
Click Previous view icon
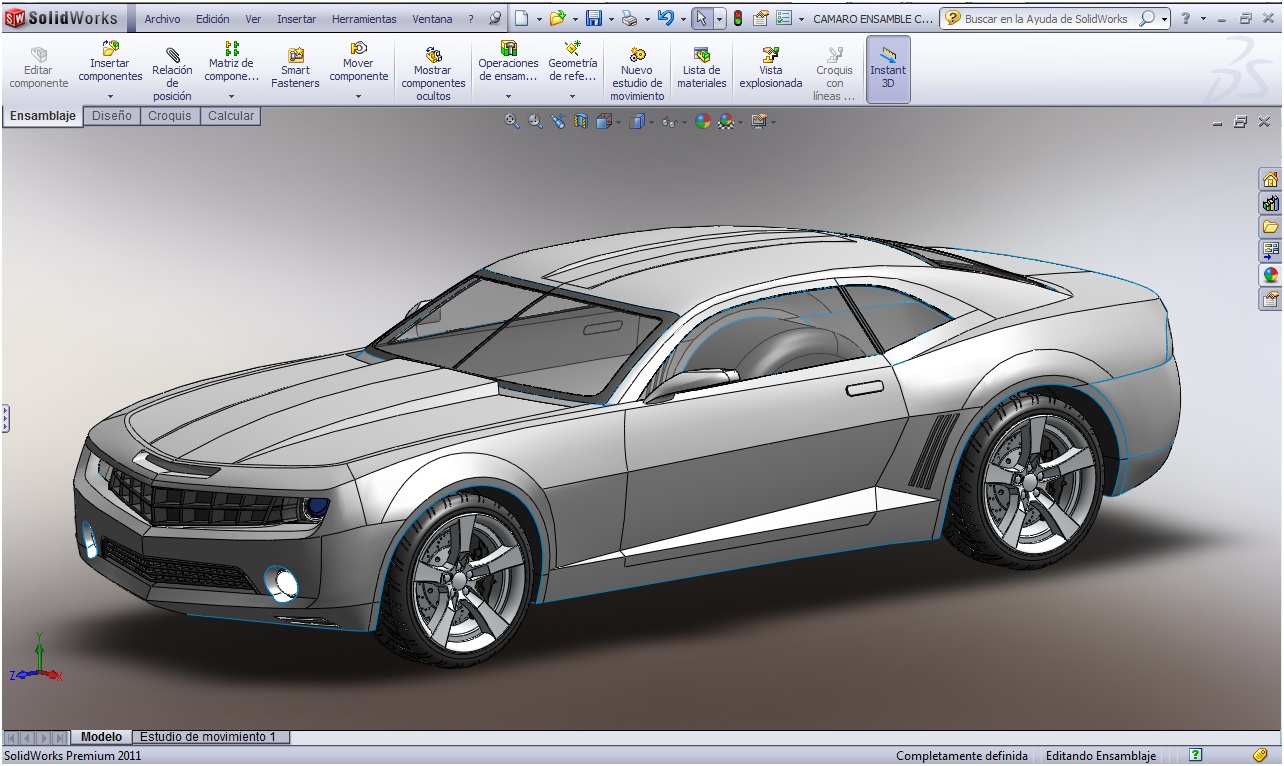[x=558, y=121]
